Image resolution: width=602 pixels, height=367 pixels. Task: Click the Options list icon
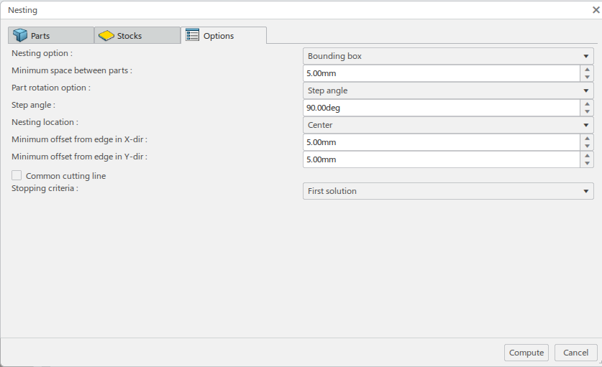192,35
